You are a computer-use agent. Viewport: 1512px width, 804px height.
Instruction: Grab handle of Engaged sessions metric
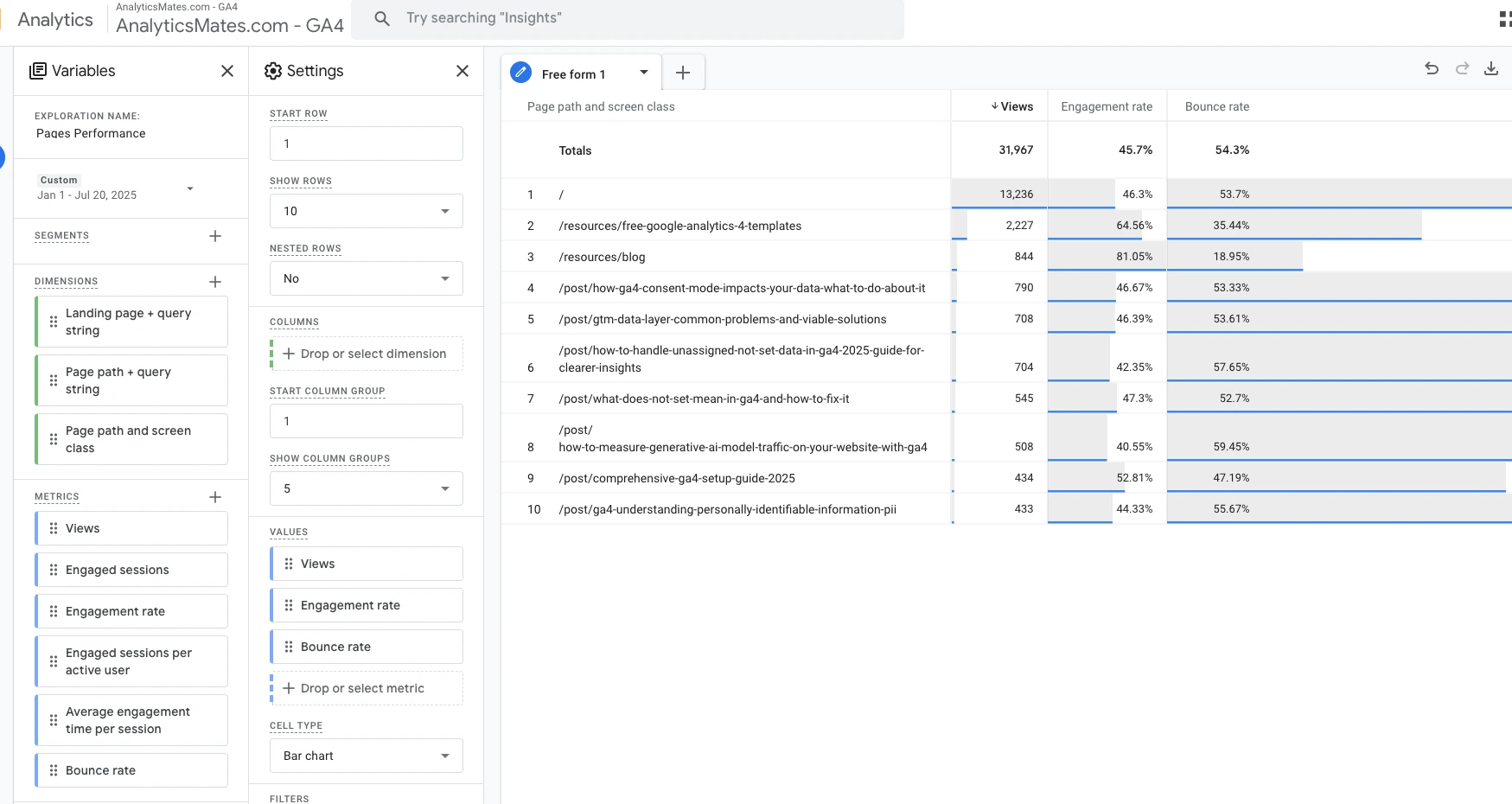coord(54,570)
